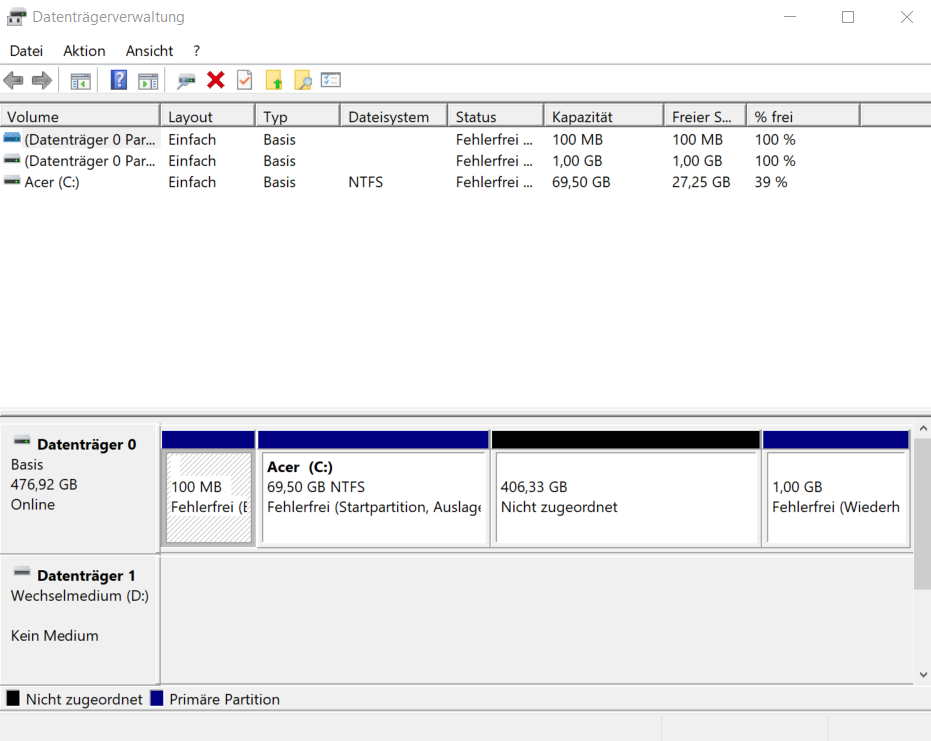Click the drive icon next to Acer (C:)
This screenshot has width=931, height=741.
click(12, 181)
